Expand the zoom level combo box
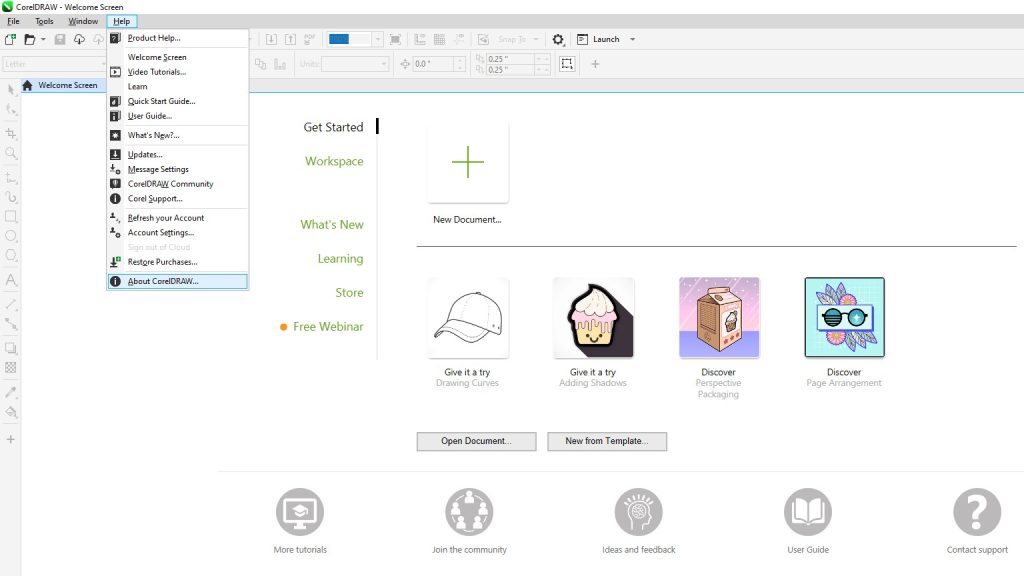Viewport: 1024px width, 576px height. 378,39
